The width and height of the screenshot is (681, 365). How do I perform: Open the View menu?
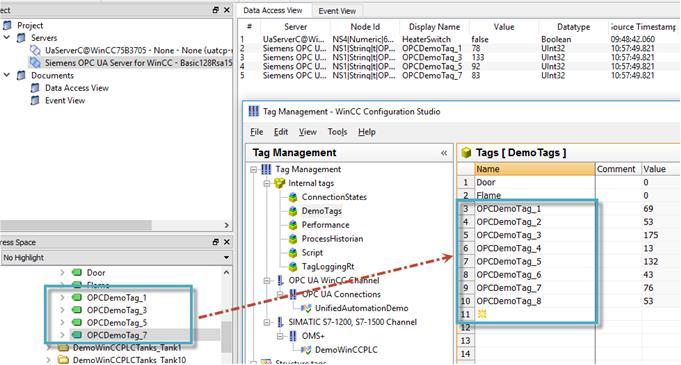(307, 132)
